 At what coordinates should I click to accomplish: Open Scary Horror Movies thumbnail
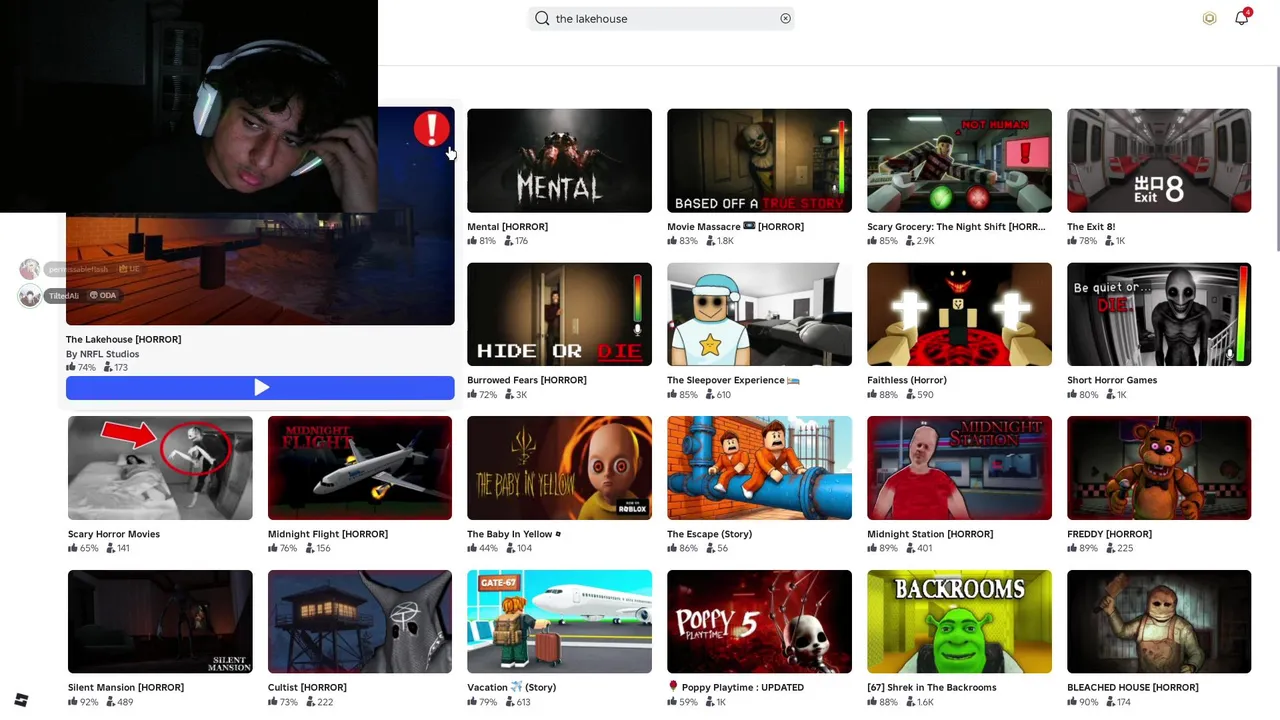[x=160, y=468]
